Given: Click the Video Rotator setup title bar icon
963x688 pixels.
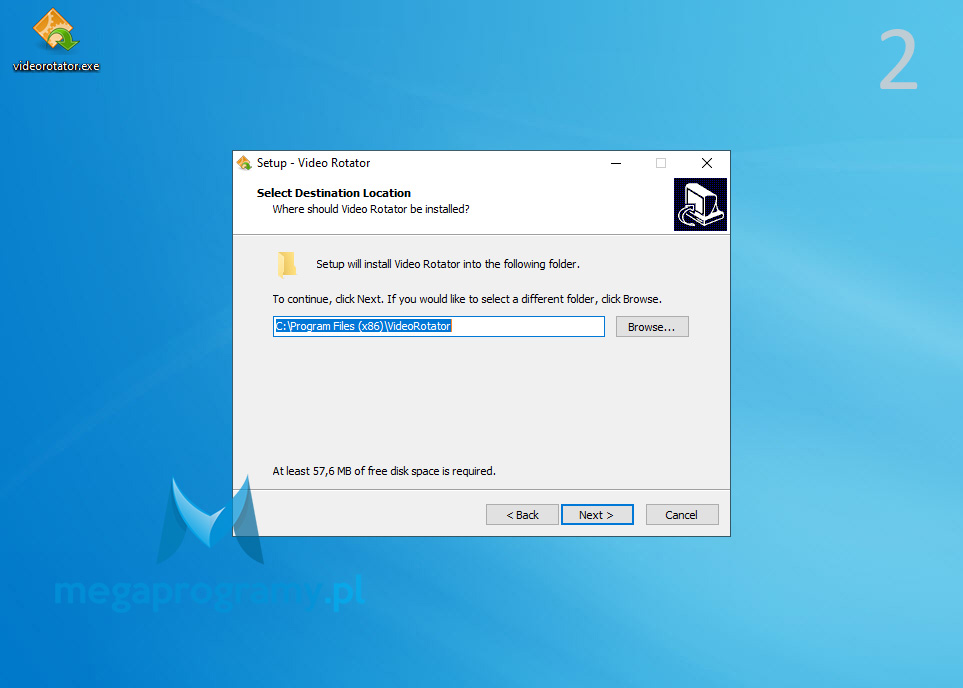Looking at the screenshot, I should coord(244,163).
